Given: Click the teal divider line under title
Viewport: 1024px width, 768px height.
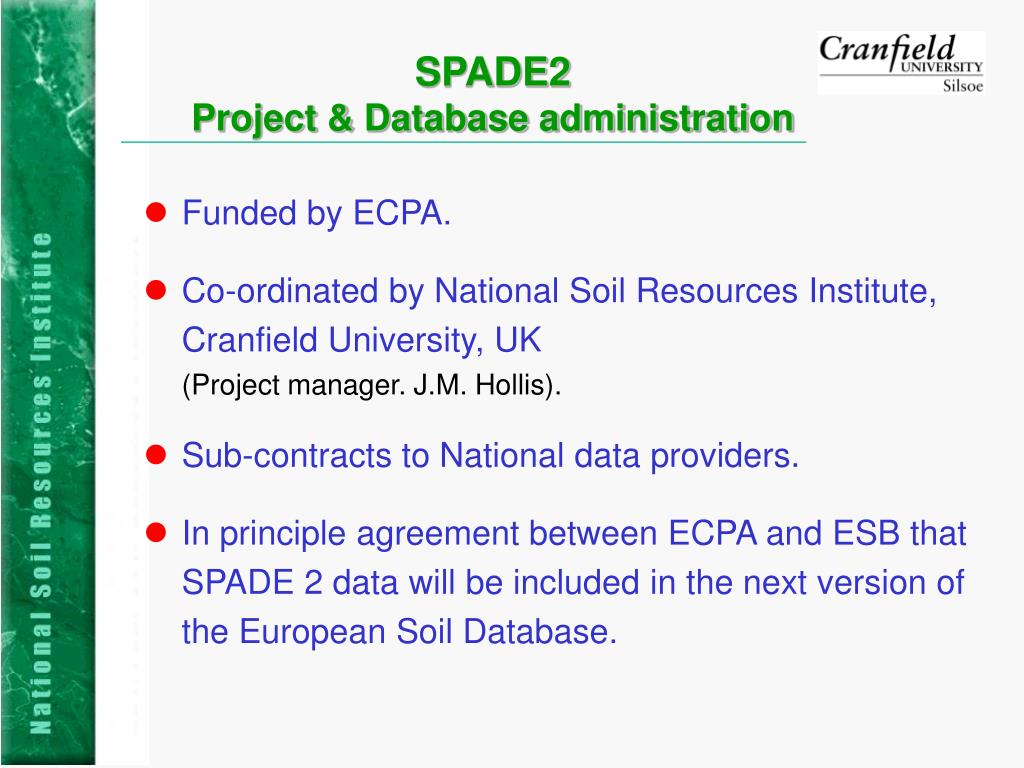Looking at the screenshot, I should point(463,141).
